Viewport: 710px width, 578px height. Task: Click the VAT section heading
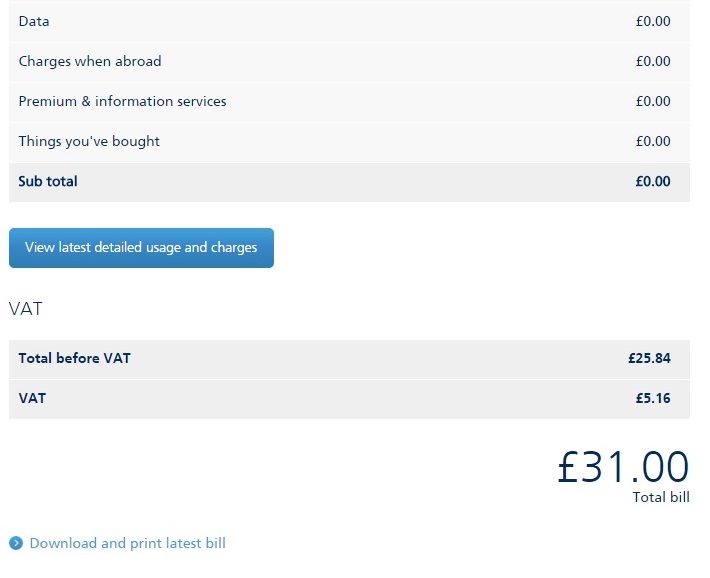pos(26,308)
